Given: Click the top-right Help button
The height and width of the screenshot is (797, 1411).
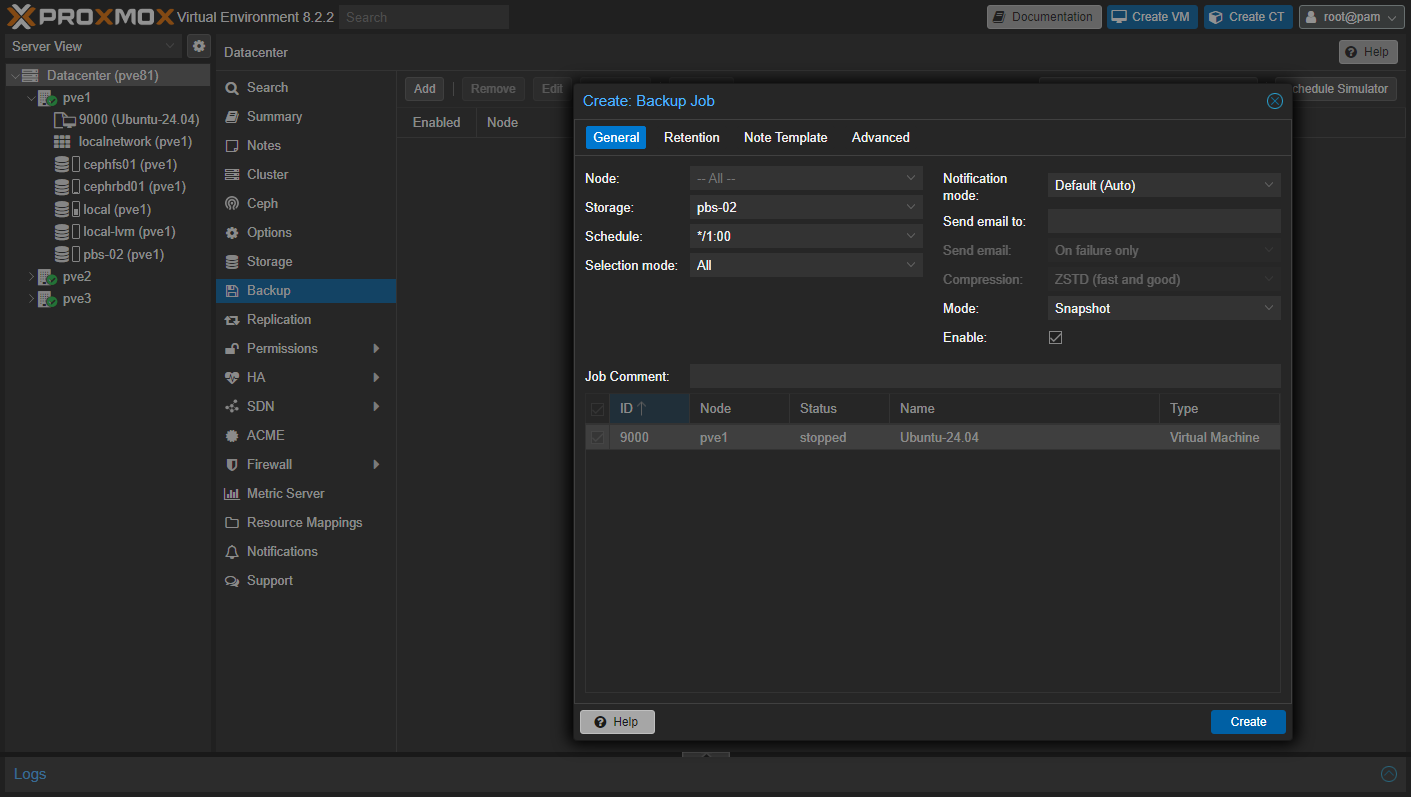Looking at the screenshot, I should click(x=1368, y=52).
